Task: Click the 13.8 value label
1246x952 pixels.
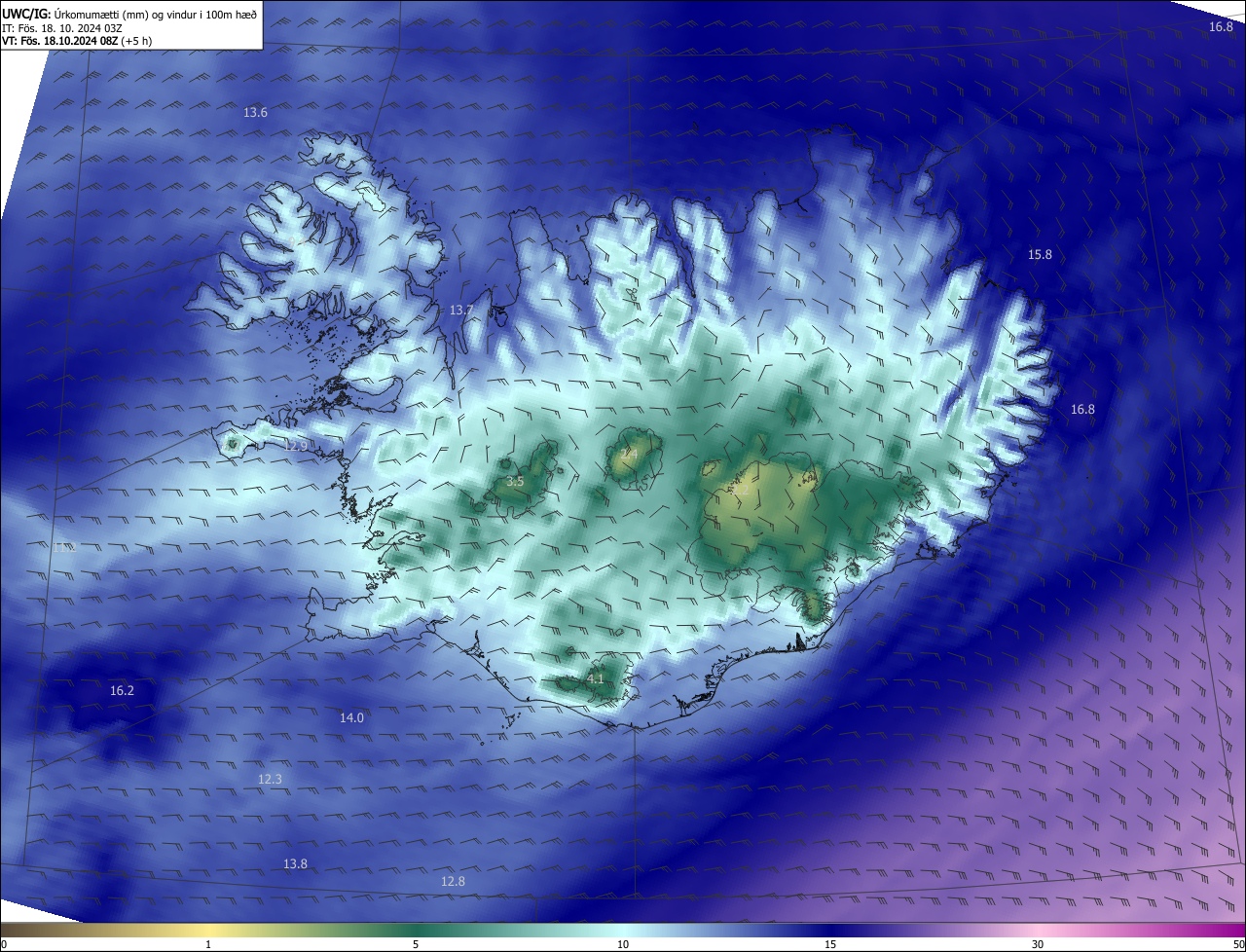Action: point(295,863)
